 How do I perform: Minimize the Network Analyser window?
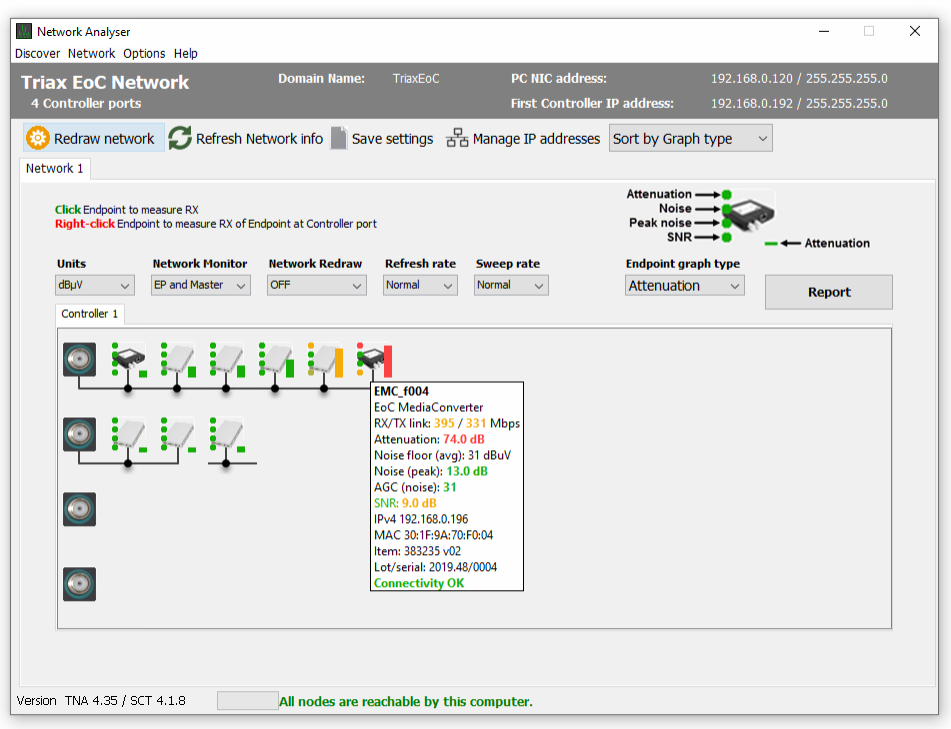coord(824,31)
